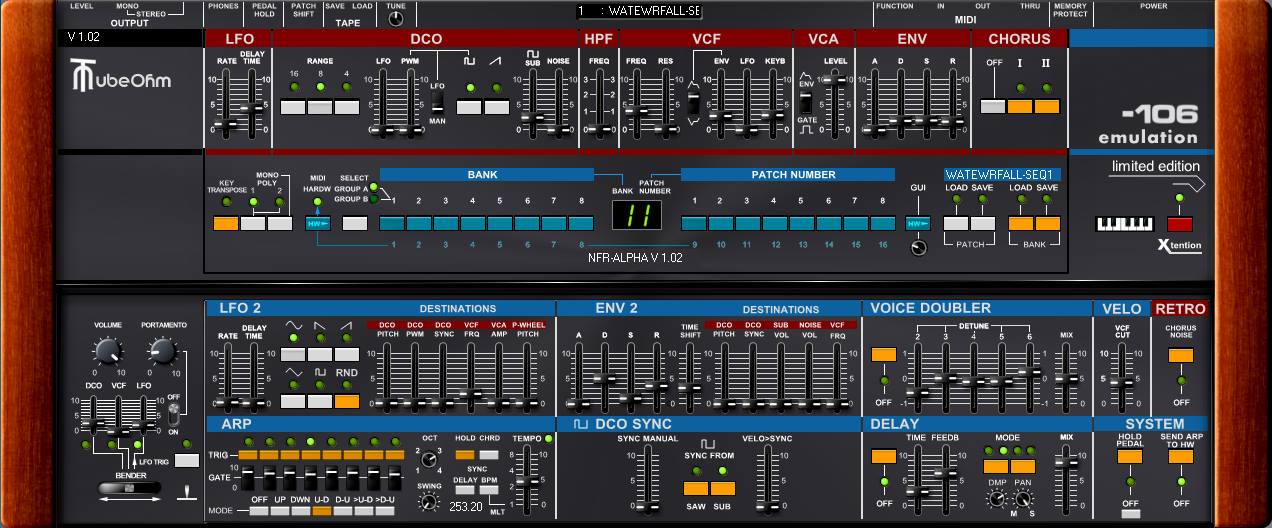
Task: Select CHORUS mode I
Action: click(1019, 107)
